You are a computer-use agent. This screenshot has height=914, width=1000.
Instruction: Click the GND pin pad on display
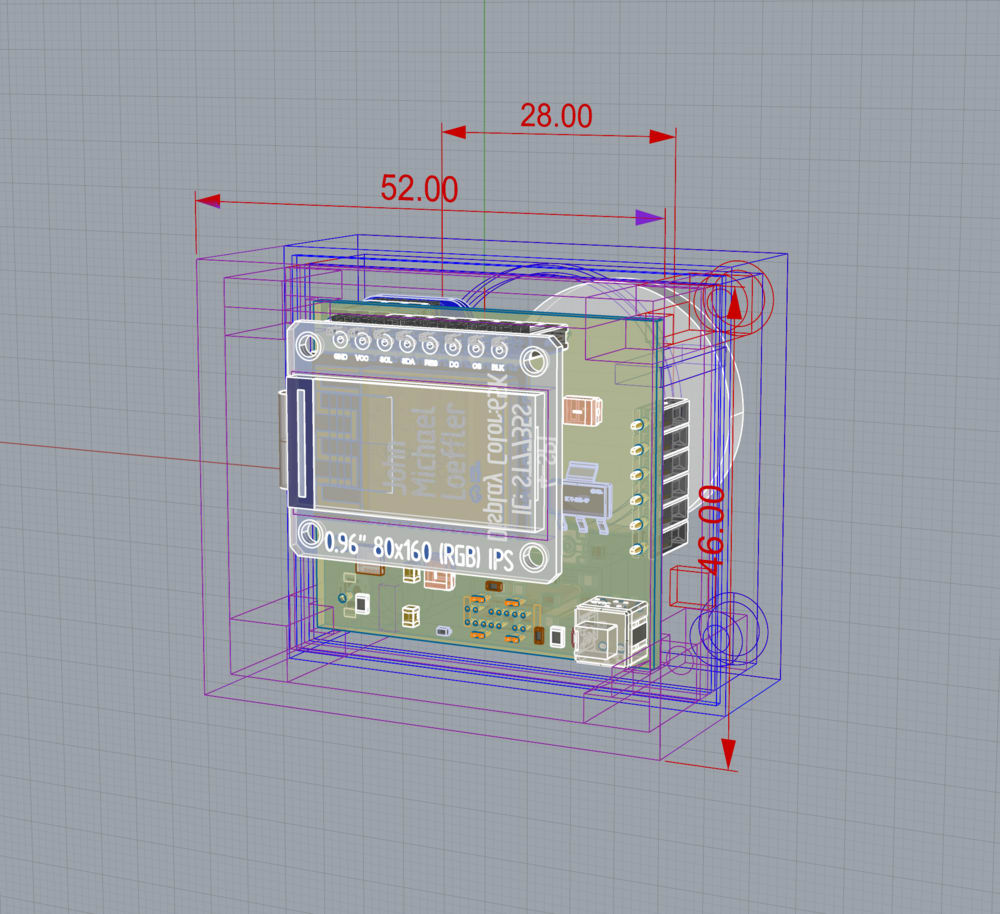[x=340, y=340]
